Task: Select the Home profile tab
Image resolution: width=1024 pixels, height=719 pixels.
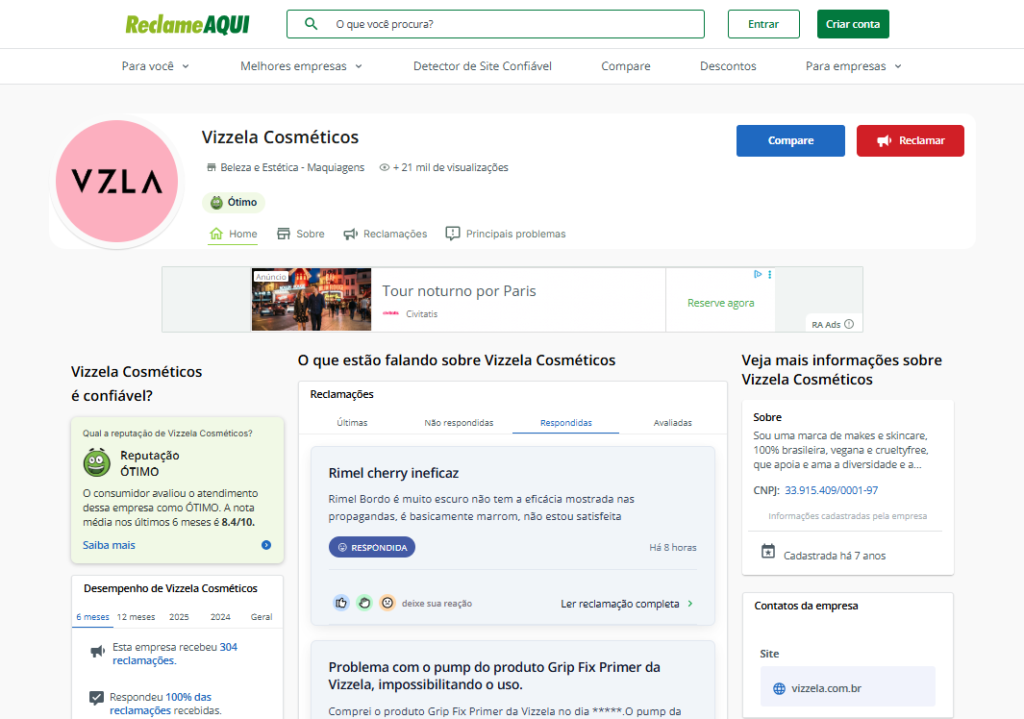Action: [x=233, y=234]
